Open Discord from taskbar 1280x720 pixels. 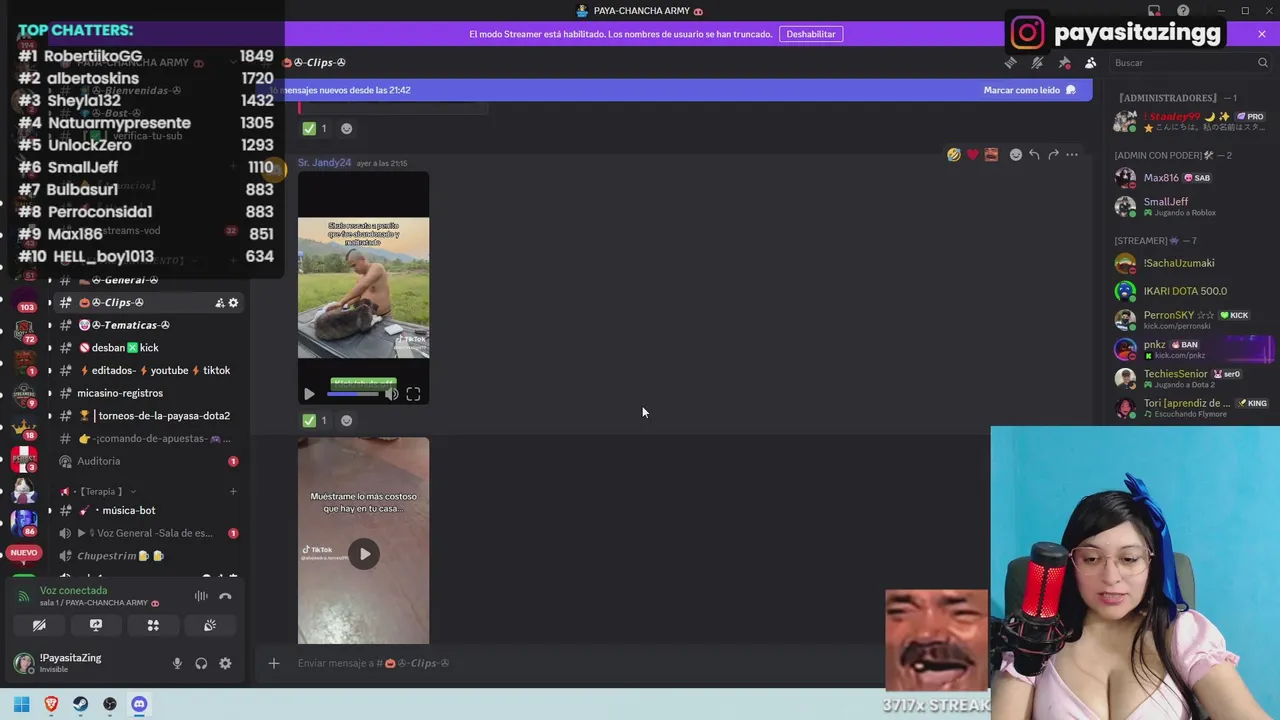[x=139, y=704]
